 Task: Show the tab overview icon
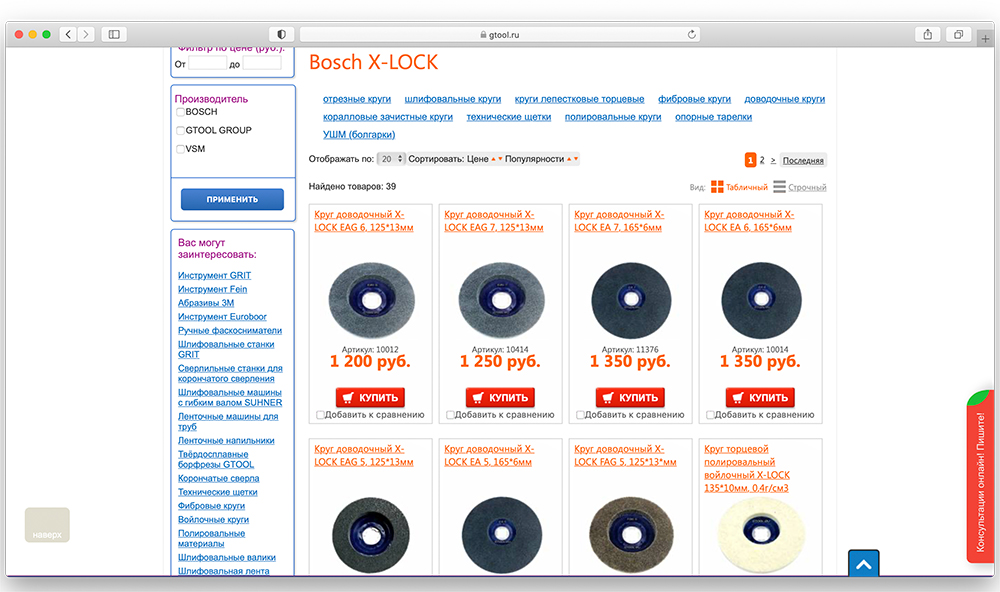(958, 34)
